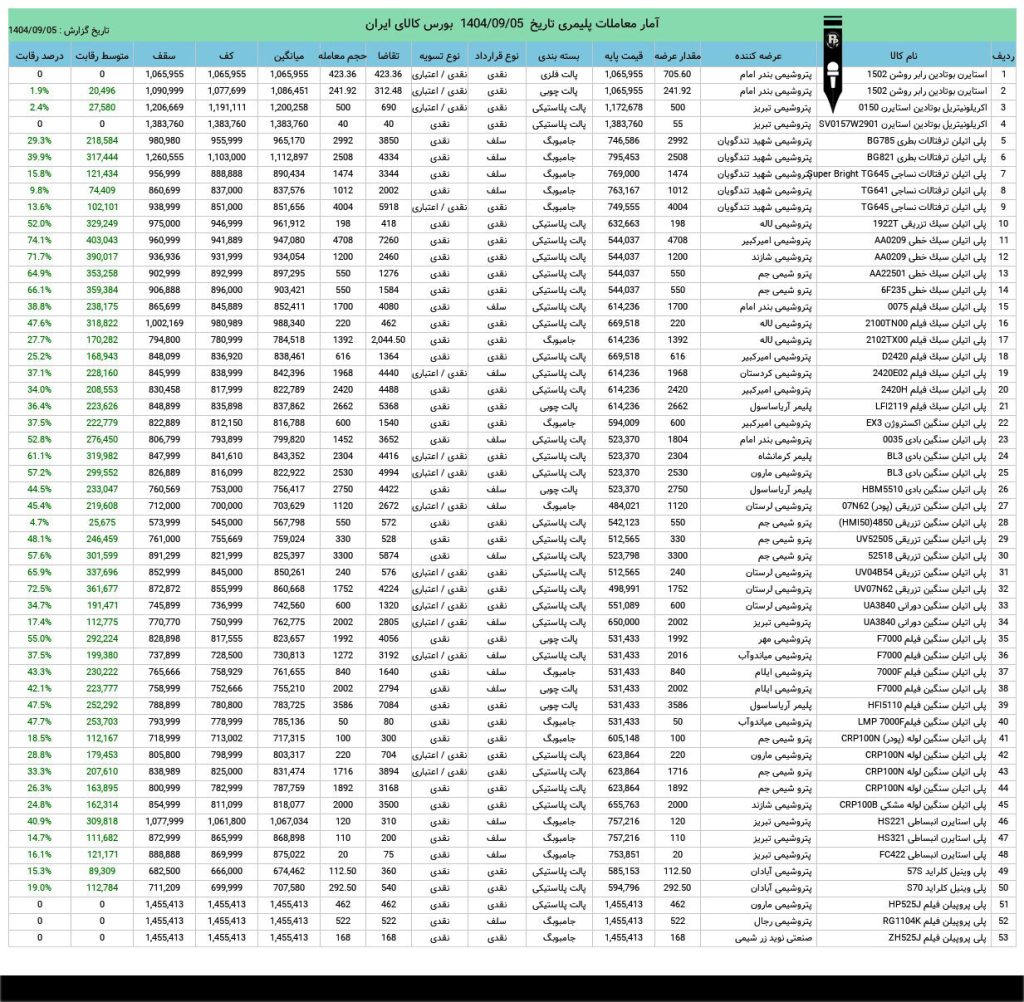Select the FC422 product name cell
The height and width of the screenshot is (1002, 1024).
coord(904,855)
